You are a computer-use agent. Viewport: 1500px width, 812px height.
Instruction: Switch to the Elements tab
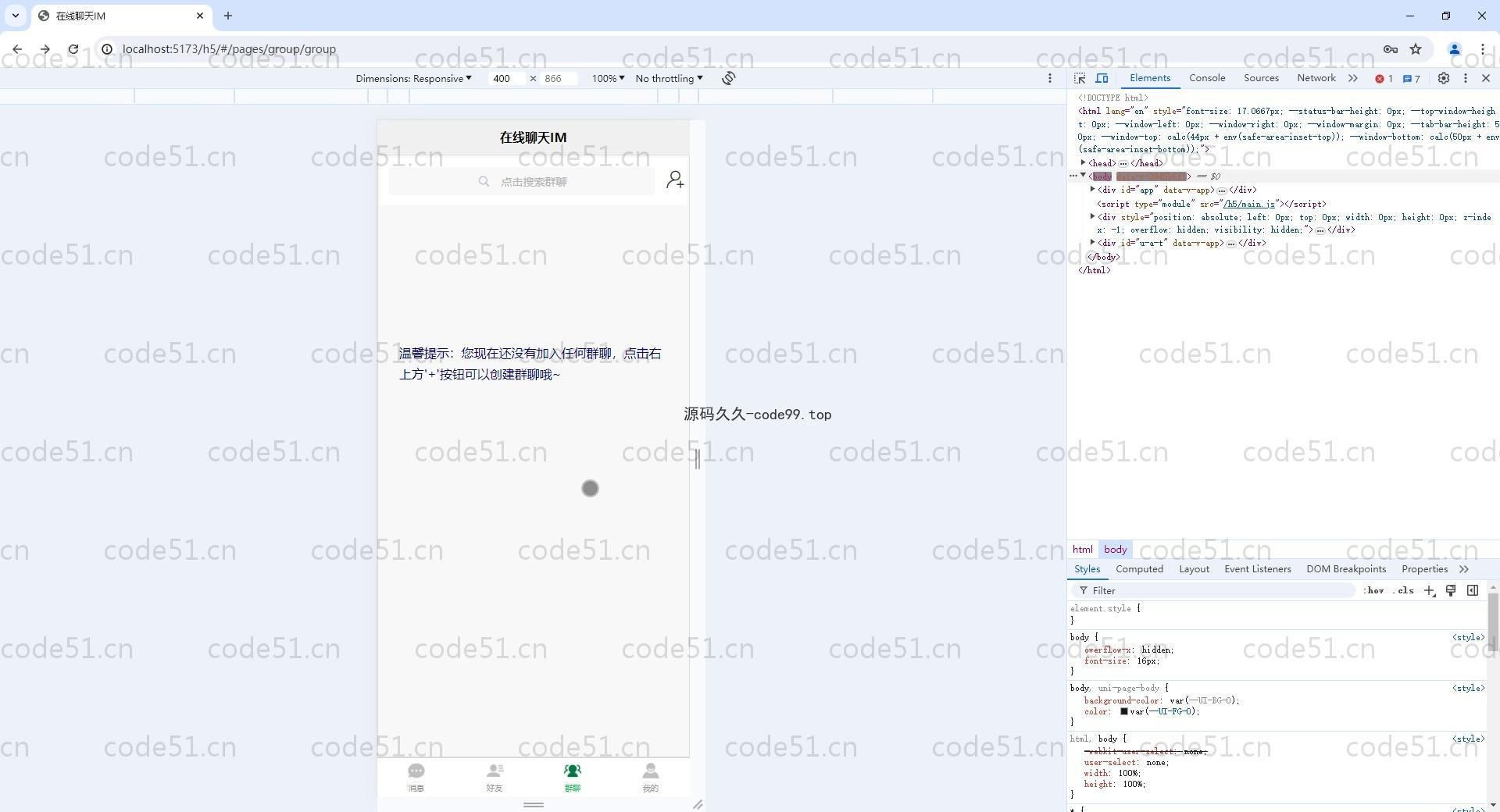coord(1150,78)
